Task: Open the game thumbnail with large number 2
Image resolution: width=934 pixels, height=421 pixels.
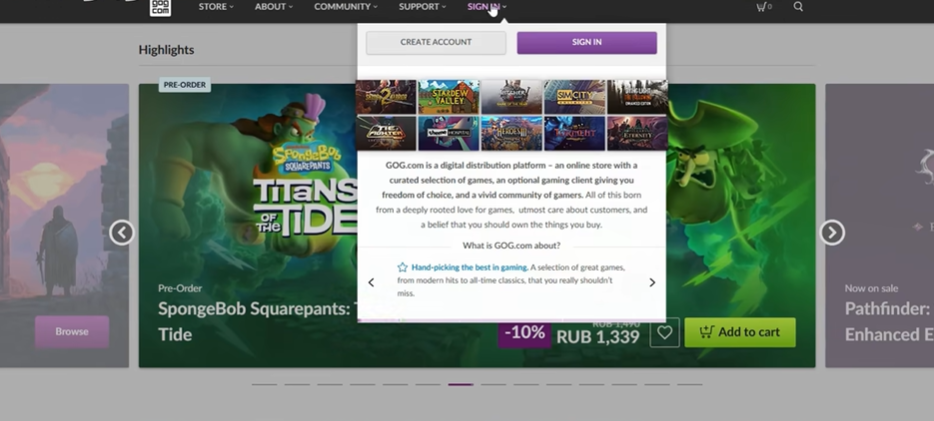Action: coord(386,96)
